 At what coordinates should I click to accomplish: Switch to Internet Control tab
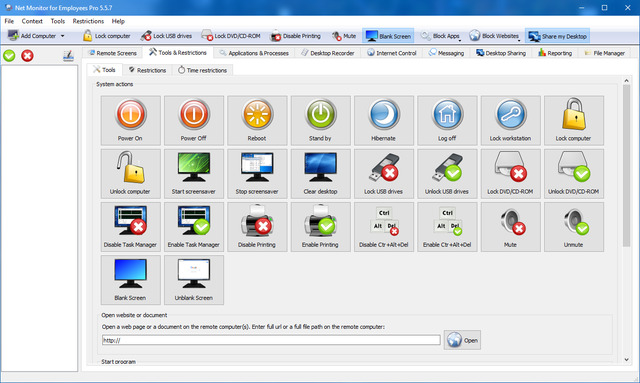pos(391,53)
